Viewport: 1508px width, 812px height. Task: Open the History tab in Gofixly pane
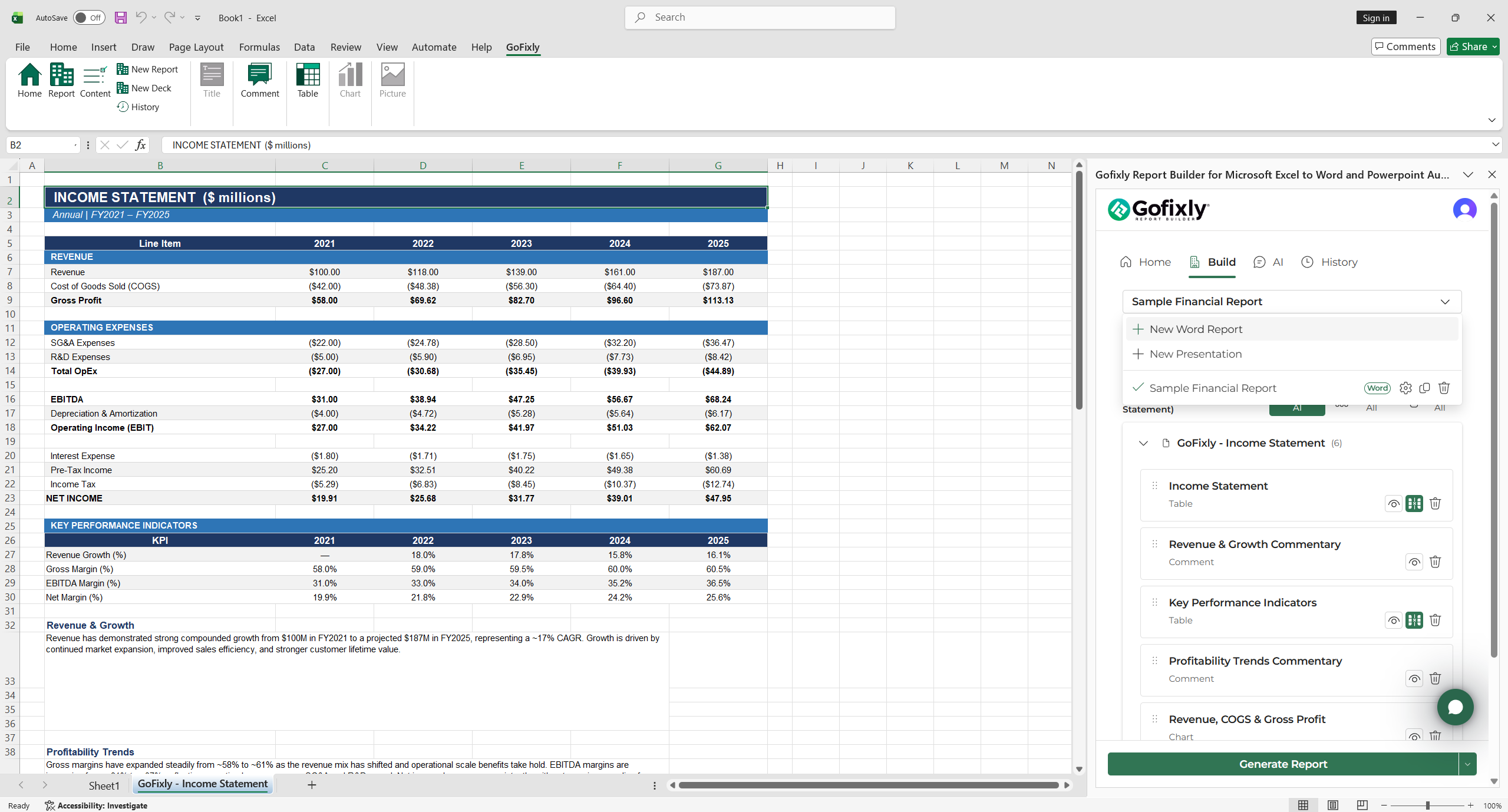[1329, 262]
